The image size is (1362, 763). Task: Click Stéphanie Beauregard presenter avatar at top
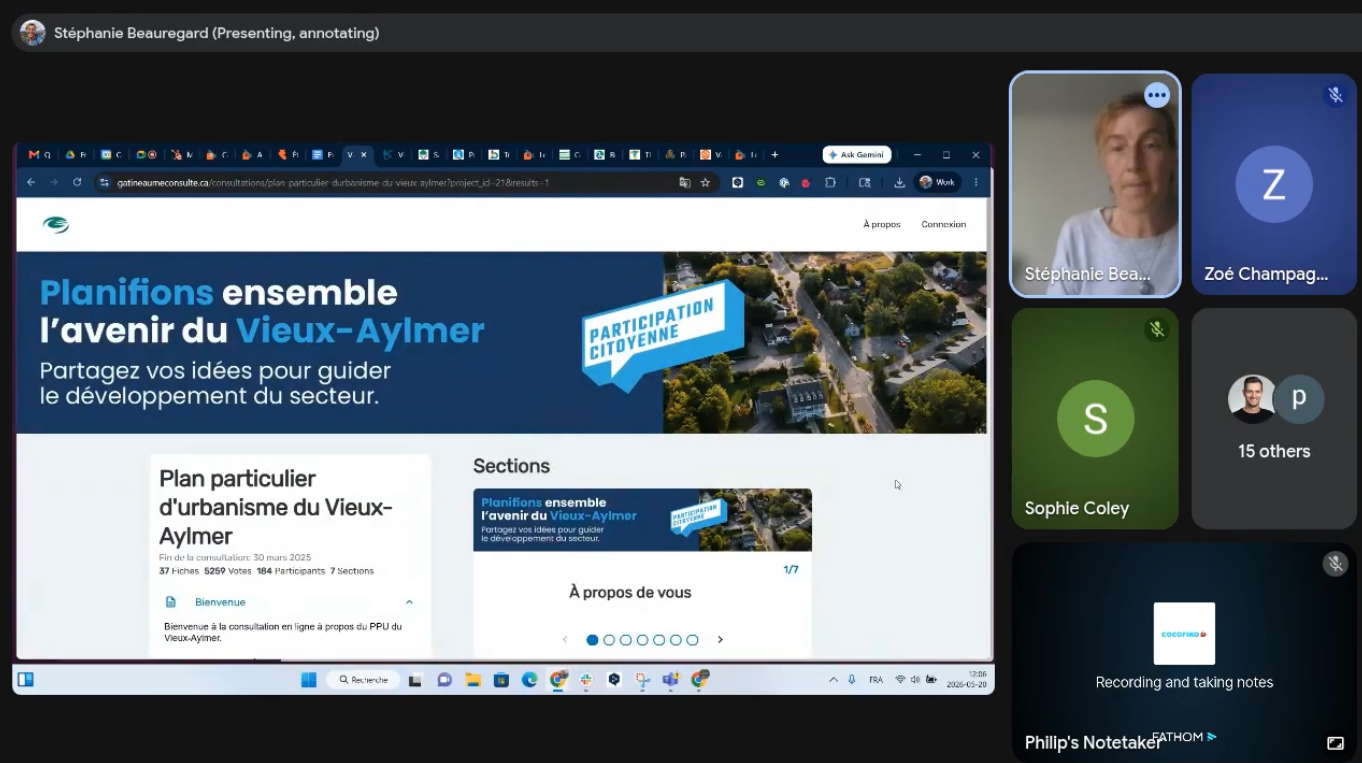point(33,33)
